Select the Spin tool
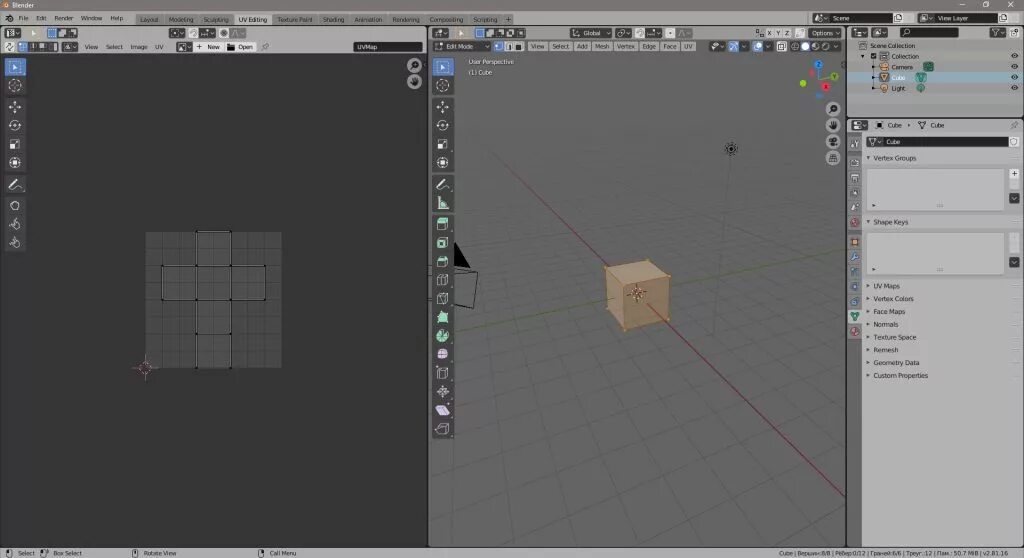This screenshot has height=558, width=1024. pyautogui.click(x=443, y=336)
